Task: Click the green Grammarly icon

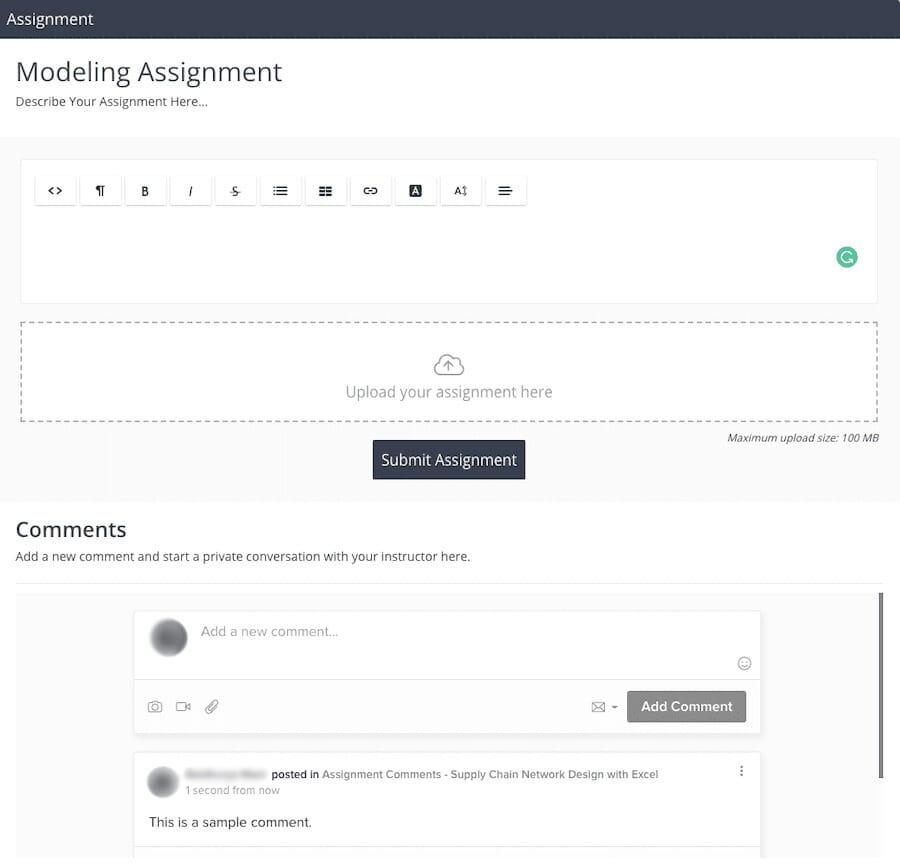Action: [x=847, y=257]
